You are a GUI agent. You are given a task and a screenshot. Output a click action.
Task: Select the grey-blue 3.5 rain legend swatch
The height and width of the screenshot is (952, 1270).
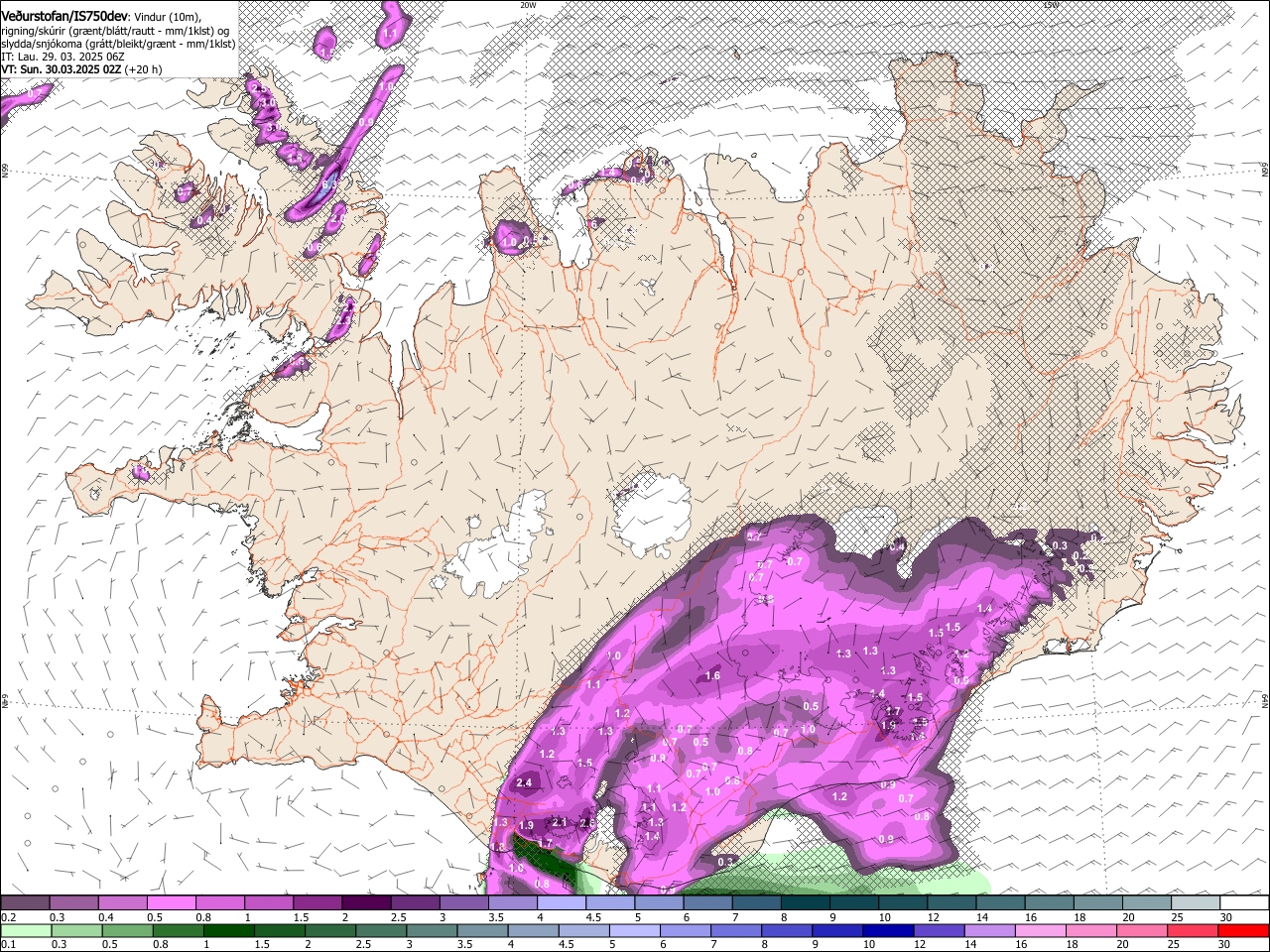click(x=482, y=930)
